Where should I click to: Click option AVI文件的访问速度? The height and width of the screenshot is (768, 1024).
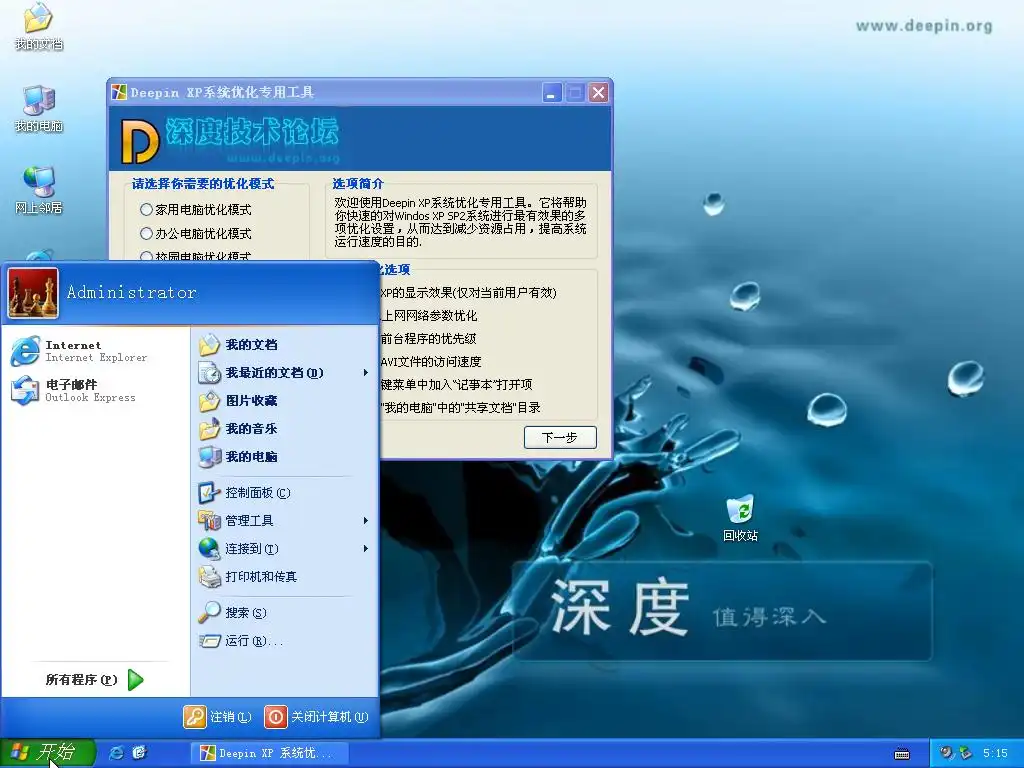tap(431, 362)
